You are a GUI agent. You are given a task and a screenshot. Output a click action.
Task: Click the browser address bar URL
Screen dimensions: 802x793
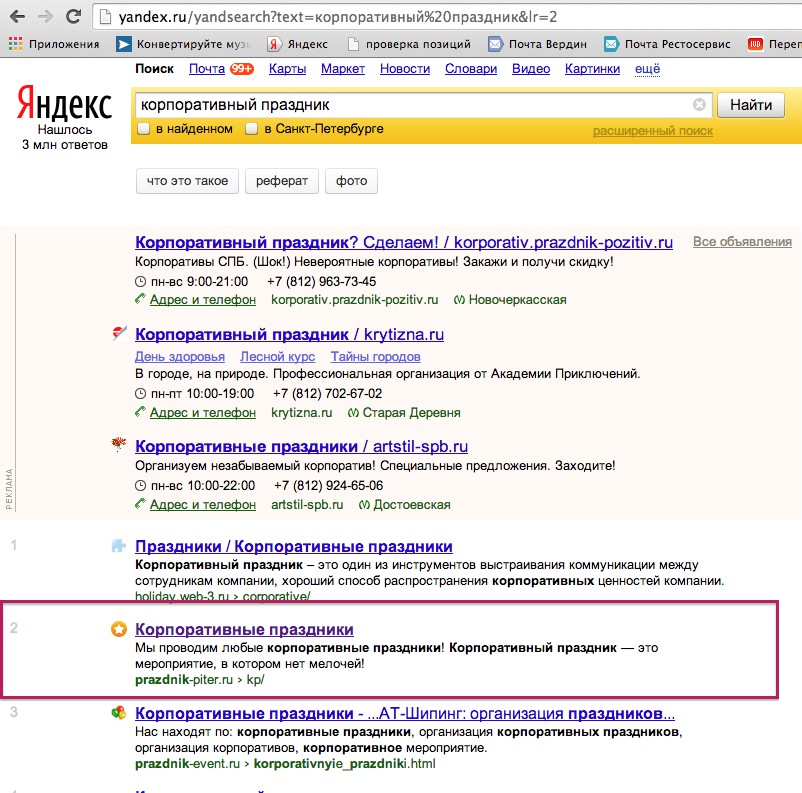click(338, 17)
